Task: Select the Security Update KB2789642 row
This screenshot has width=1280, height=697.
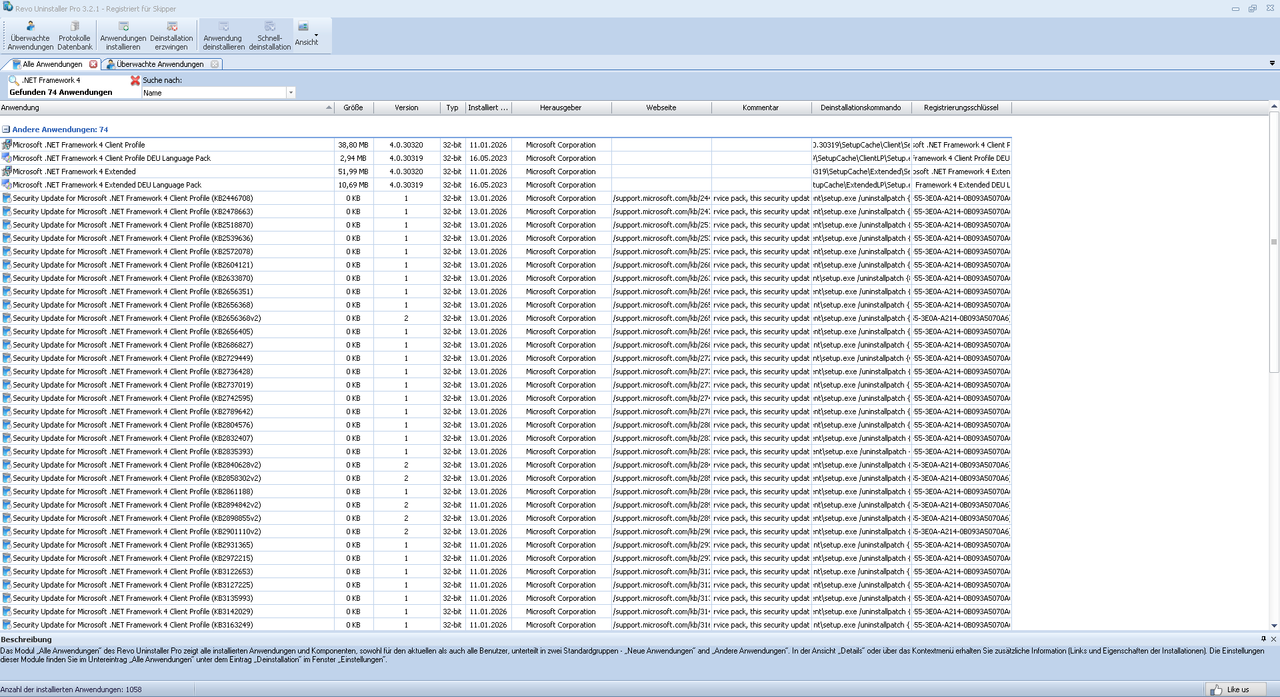Action: click(x=506, y=412)
